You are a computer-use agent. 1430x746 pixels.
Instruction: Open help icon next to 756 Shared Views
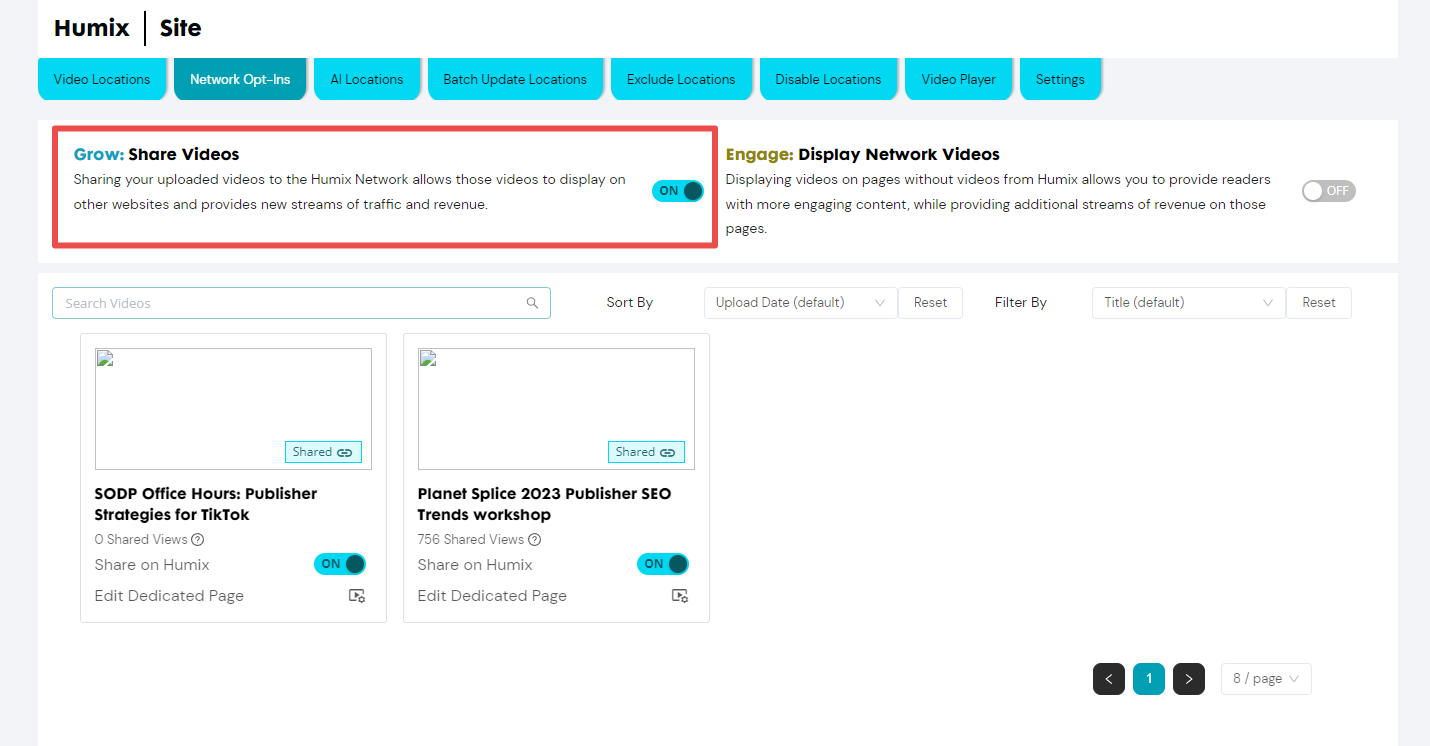[x=535, y=540]
